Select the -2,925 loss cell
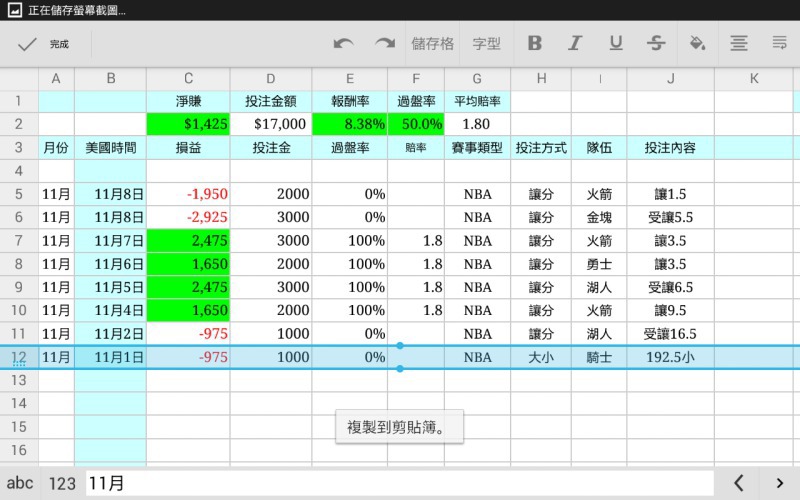 188,217
